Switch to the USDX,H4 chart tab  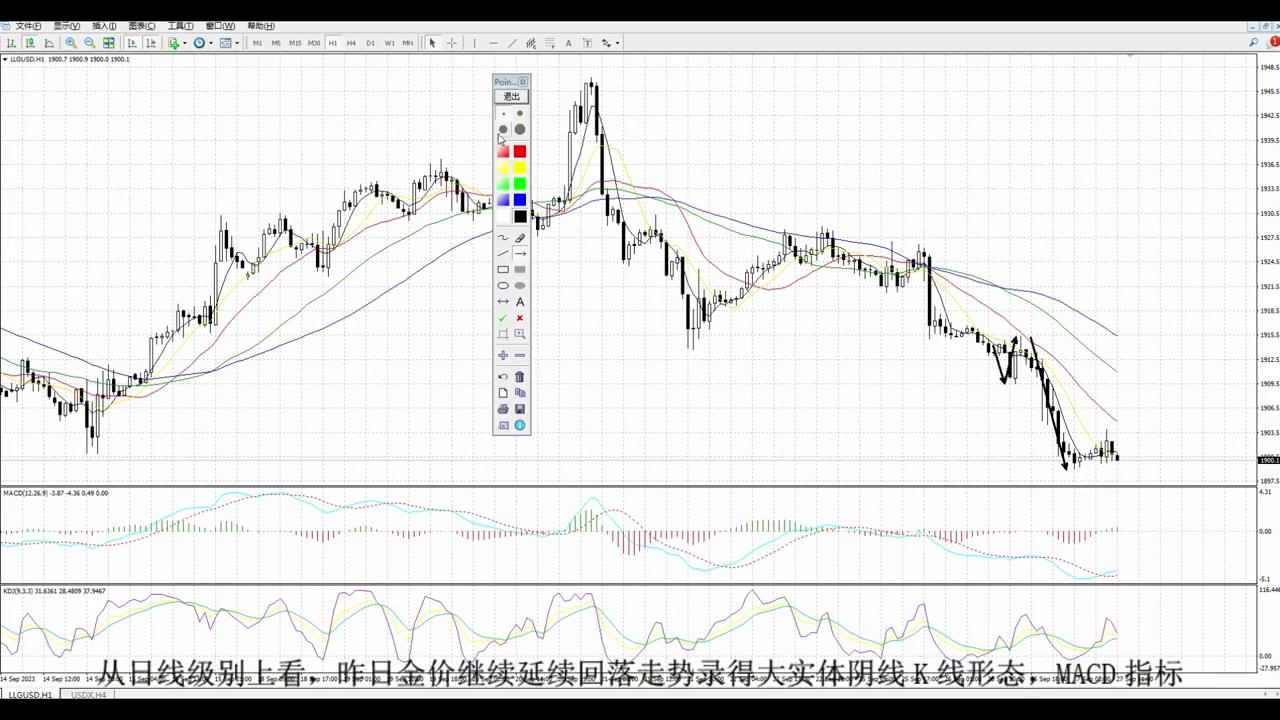(88, 694)
